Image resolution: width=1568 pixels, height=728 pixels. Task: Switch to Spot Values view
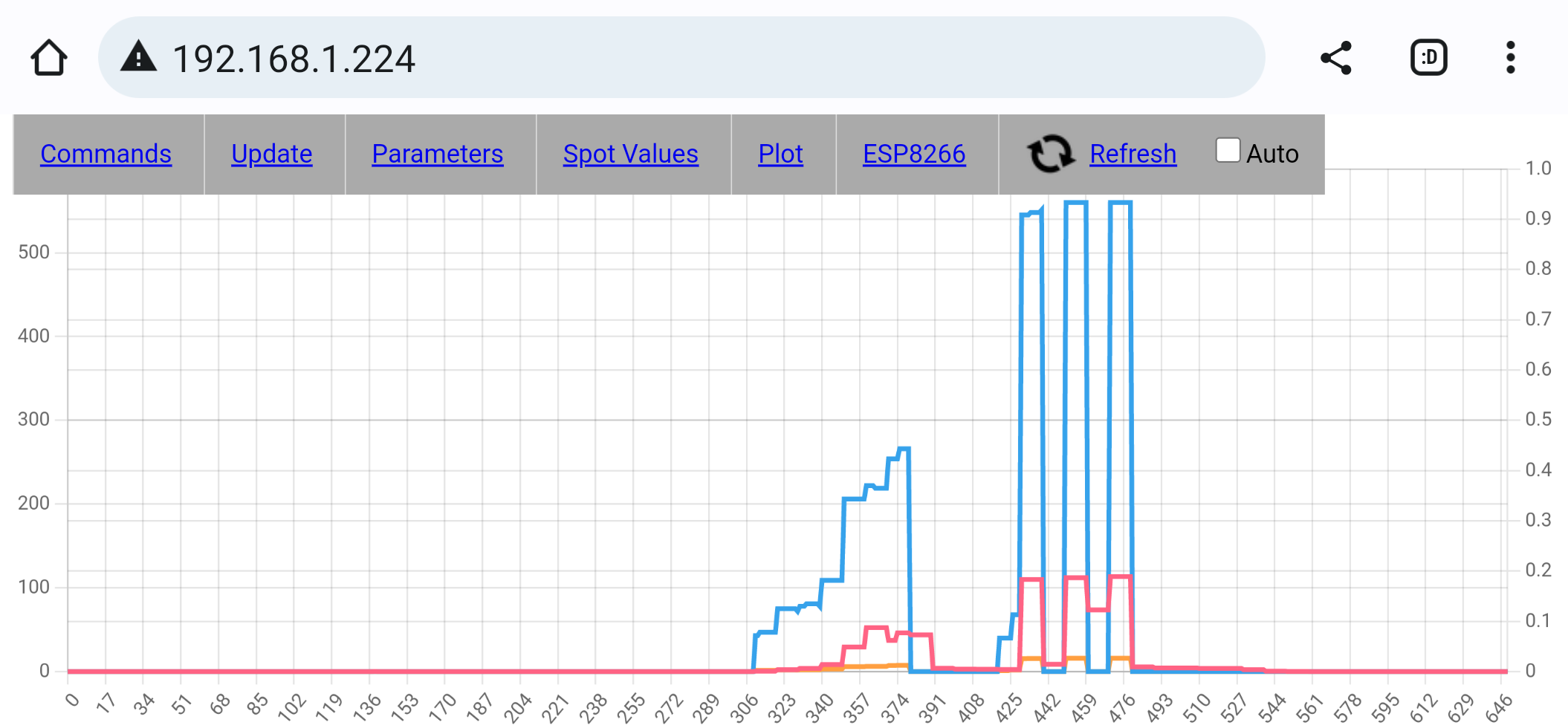(x=630, y=154)
